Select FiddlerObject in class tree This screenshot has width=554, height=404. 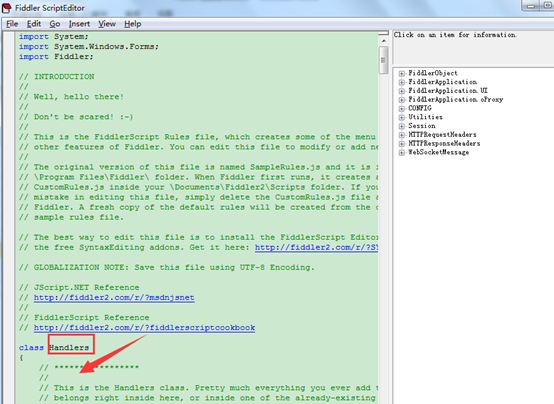pos(433,73)
